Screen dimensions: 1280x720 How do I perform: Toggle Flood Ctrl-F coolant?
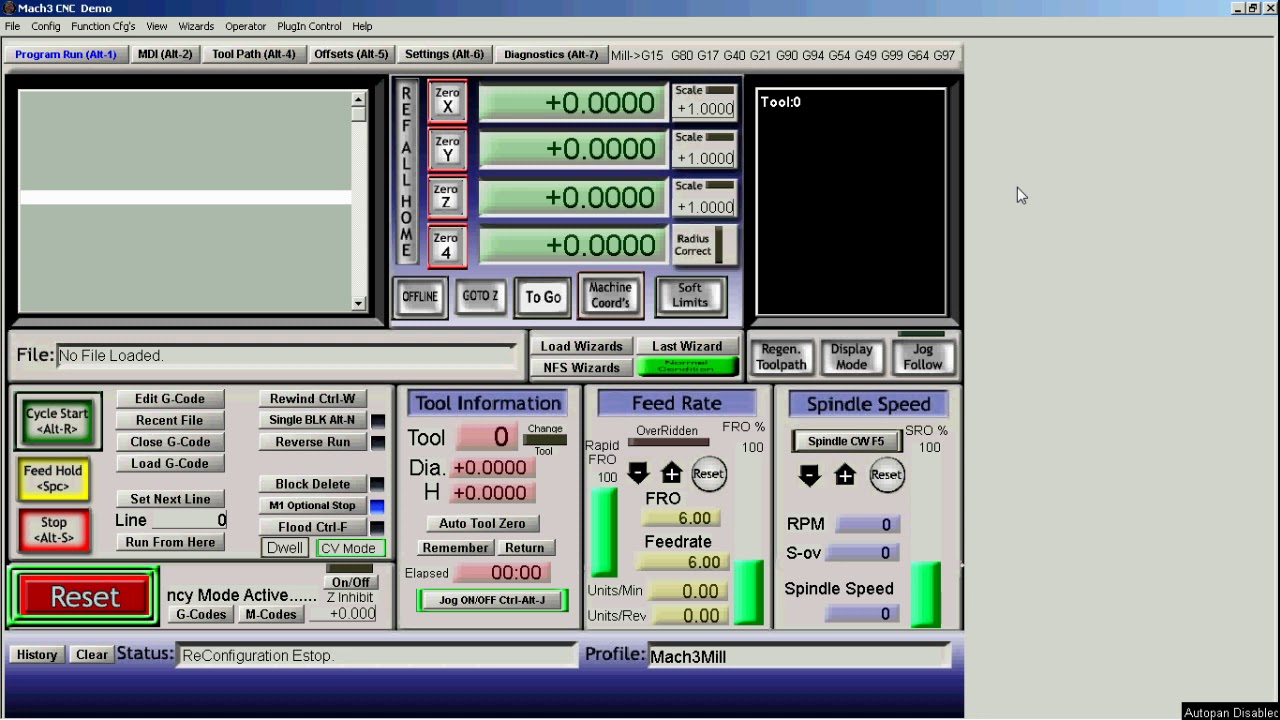pyautogui.click(x=312, y=527)
